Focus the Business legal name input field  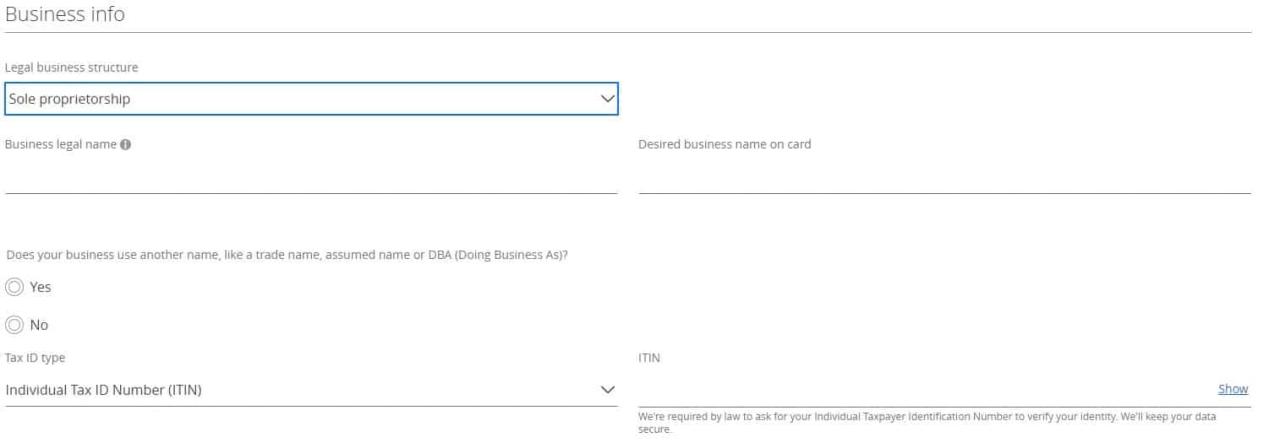coord(310,178)
